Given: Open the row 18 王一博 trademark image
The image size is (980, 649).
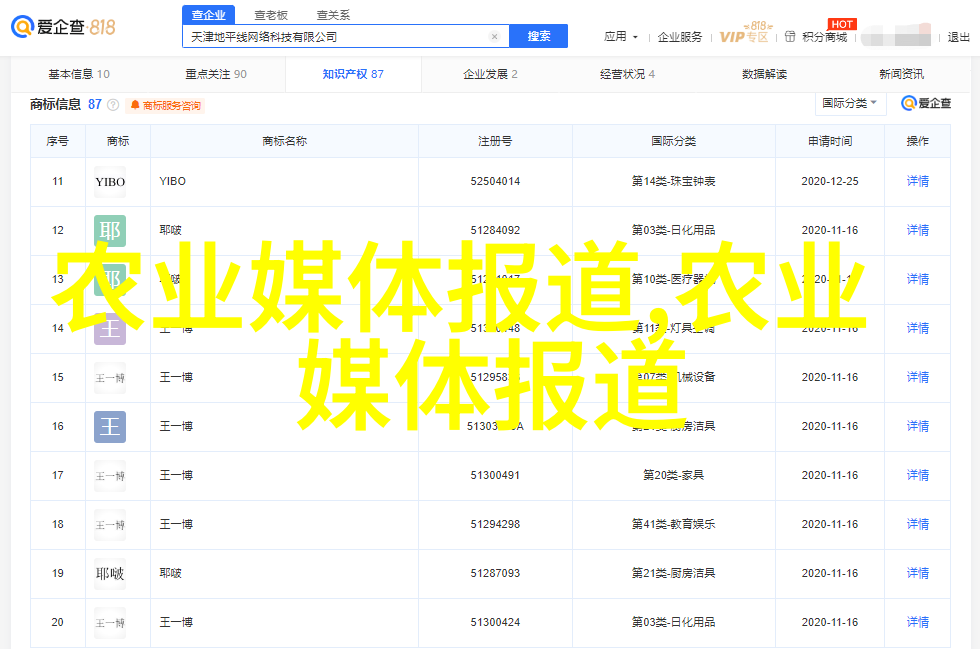Looking at the screenshot, I should 110,525.
